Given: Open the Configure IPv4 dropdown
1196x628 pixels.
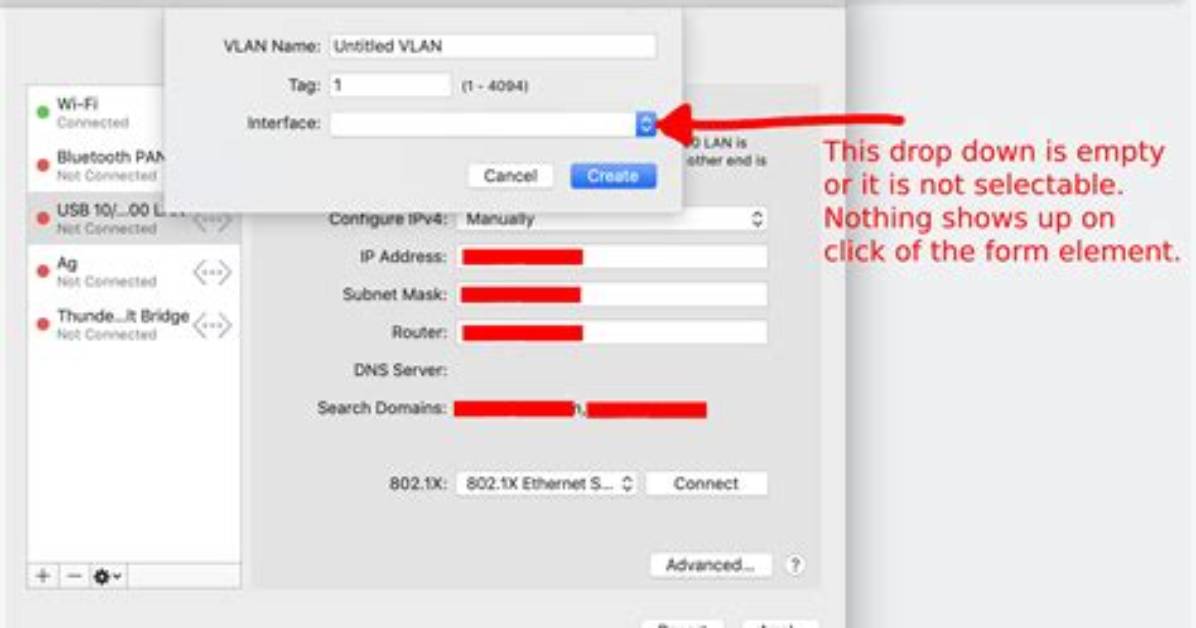Looking at the screenshot, I should (x=612, y=219).
